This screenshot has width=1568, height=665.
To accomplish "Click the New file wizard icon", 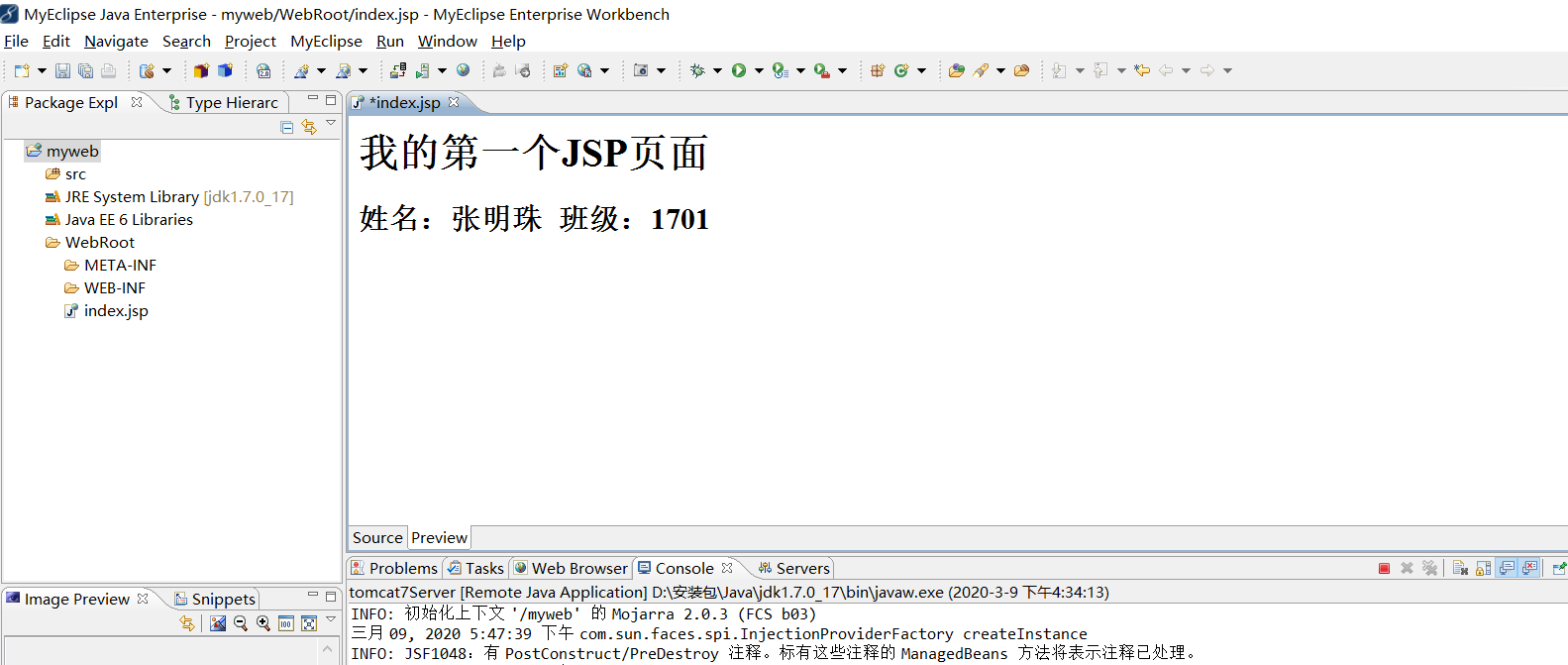I will pos(21,70).
